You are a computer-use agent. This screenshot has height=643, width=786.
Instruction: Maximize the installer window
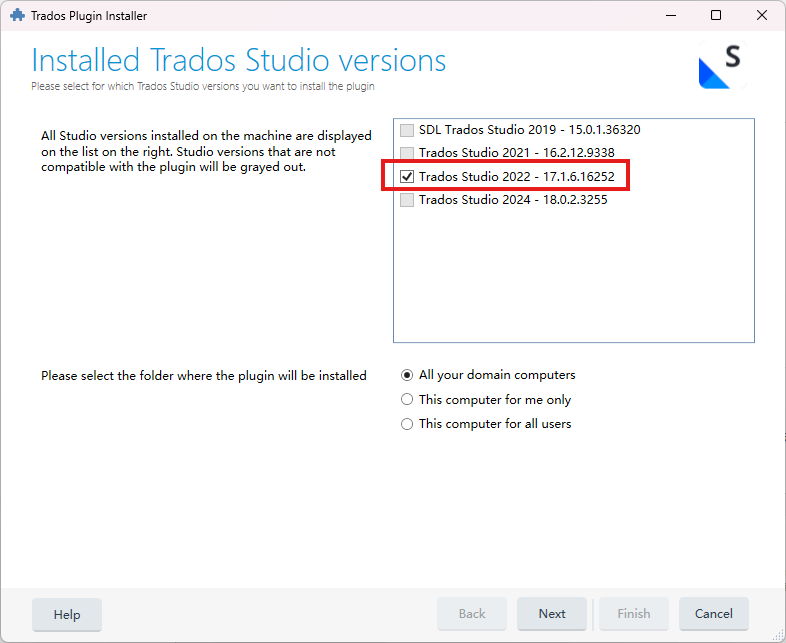click(716, 16)
